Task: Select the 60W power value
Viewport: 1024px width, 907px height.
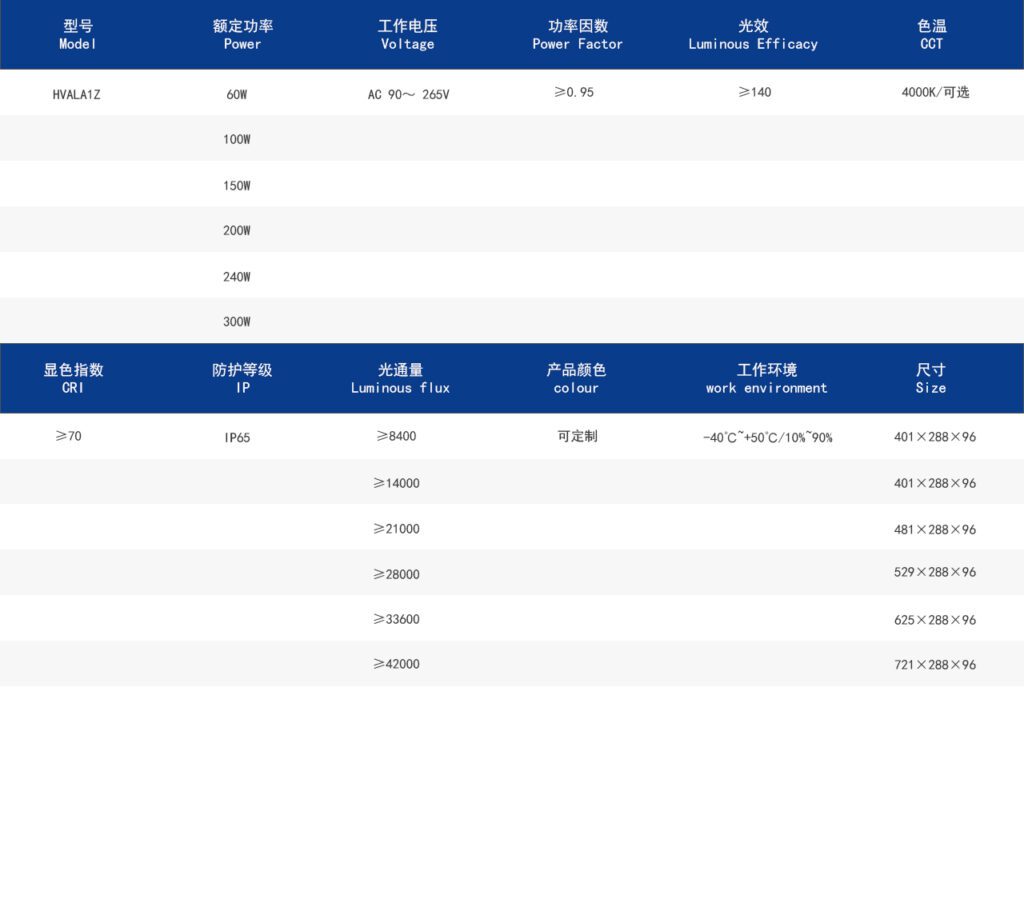Action: [237, 95]
